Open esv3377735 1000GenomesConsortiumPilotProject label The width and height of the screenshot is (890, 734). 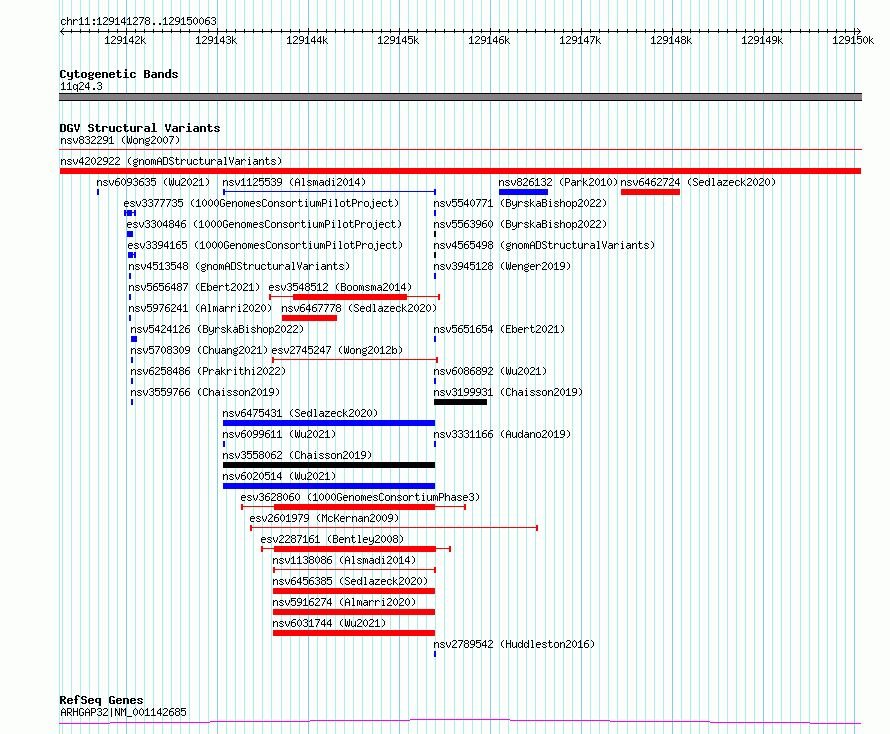pyautogui.click(x=261, y=203)
